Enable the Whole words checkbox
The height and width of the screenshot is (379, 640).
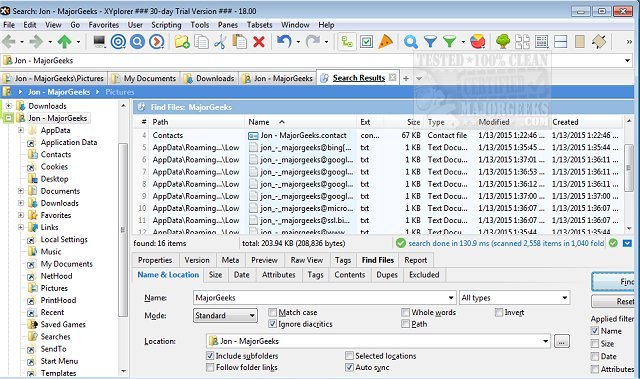tap(405, 313)
